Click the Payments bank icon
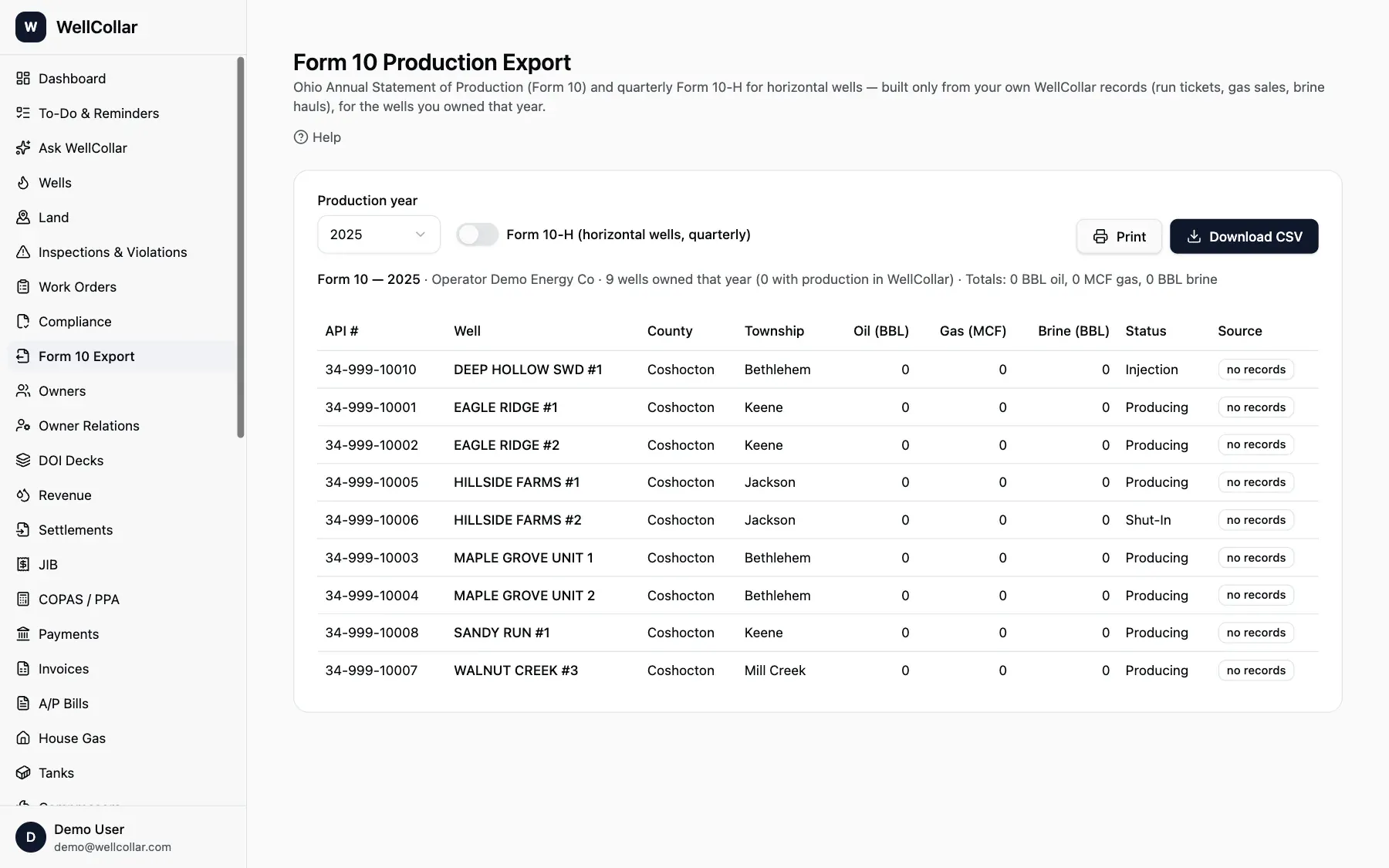Viewport: 1389px width, 868px height. (23, 634)
